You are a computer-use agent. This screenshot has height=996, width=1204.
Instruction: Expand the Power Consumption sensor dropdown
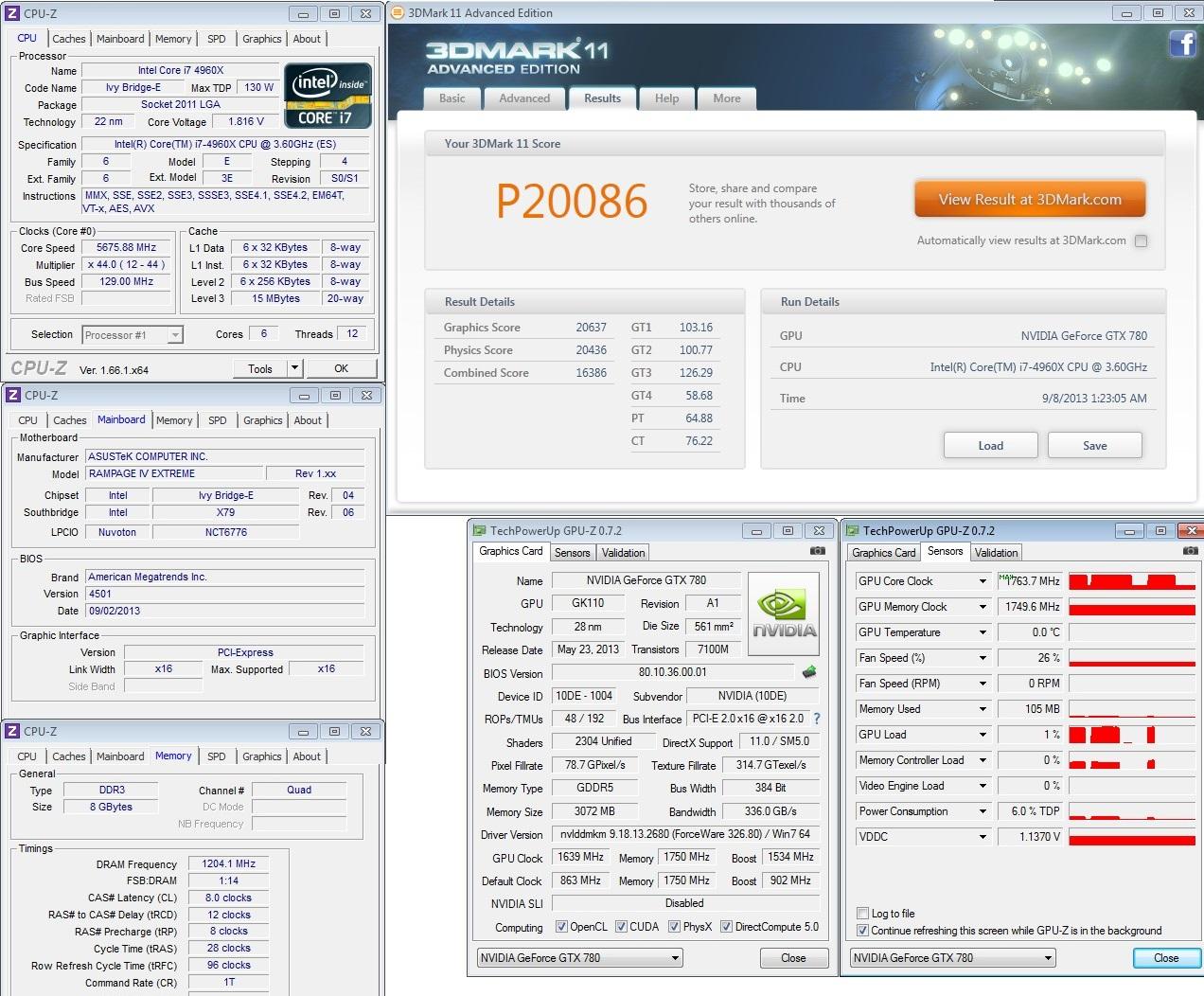(x=983, y=811)
